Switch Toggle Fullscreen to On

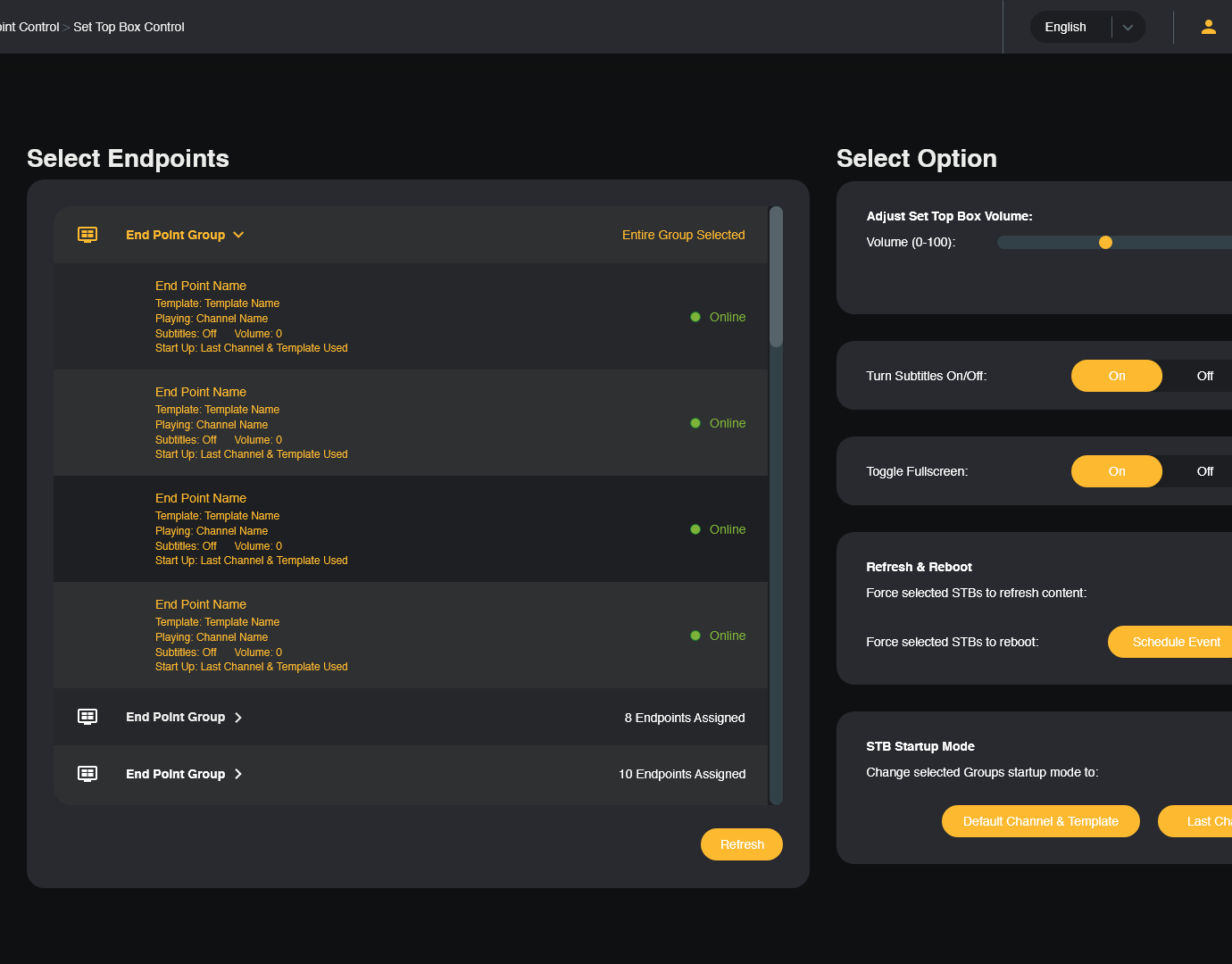(1116, 471)
